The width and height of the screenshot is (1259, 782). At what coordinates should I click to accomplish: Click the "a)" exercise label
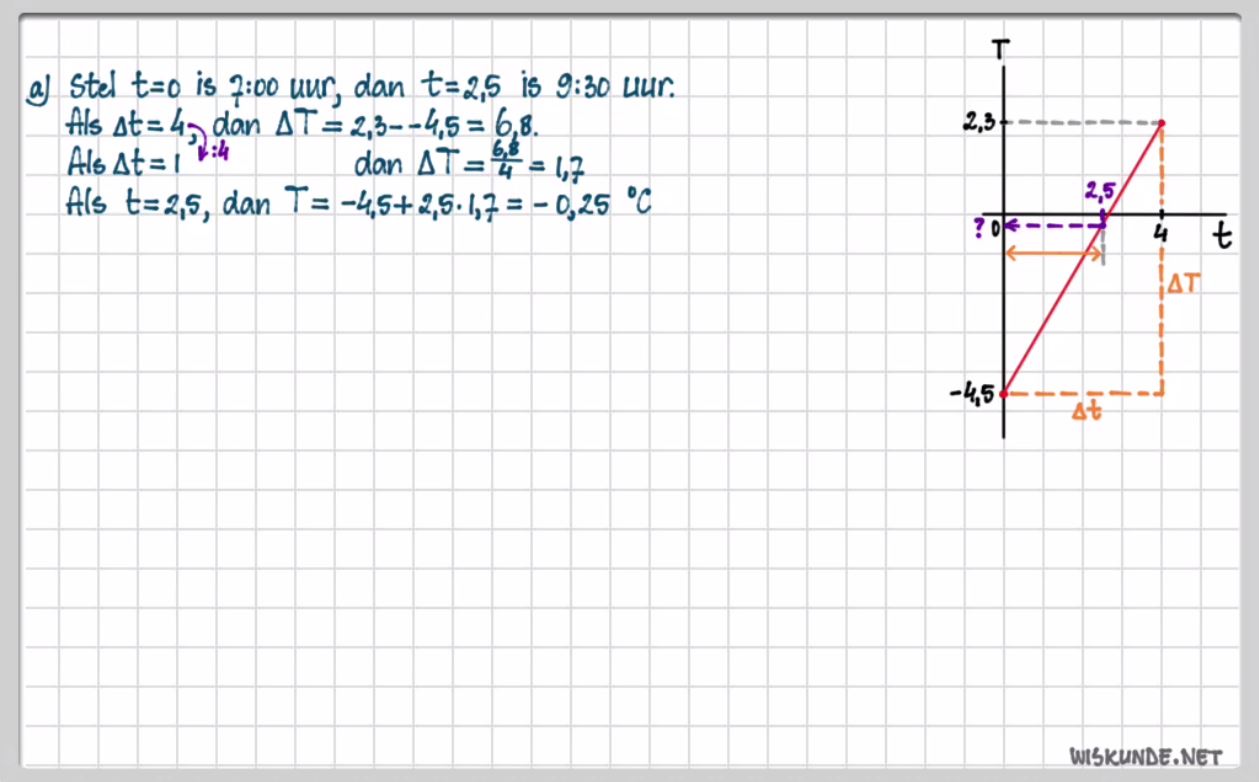point(38,90)
